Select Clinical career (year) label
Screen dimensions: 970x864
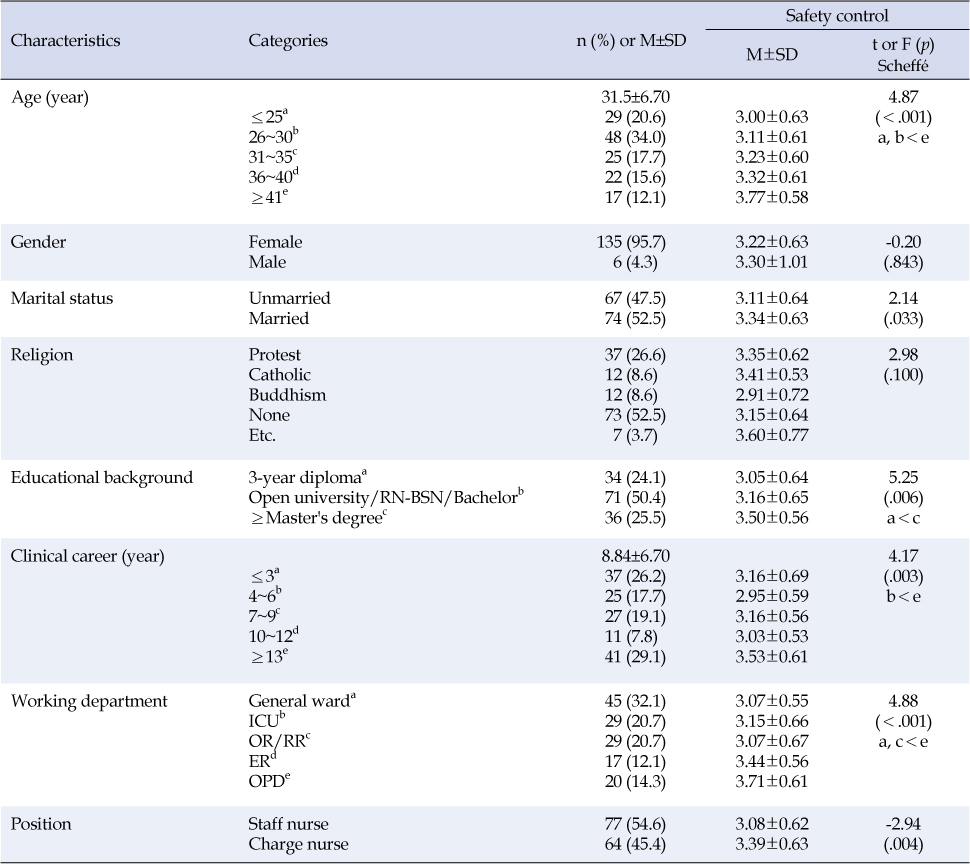click(88, 556)
